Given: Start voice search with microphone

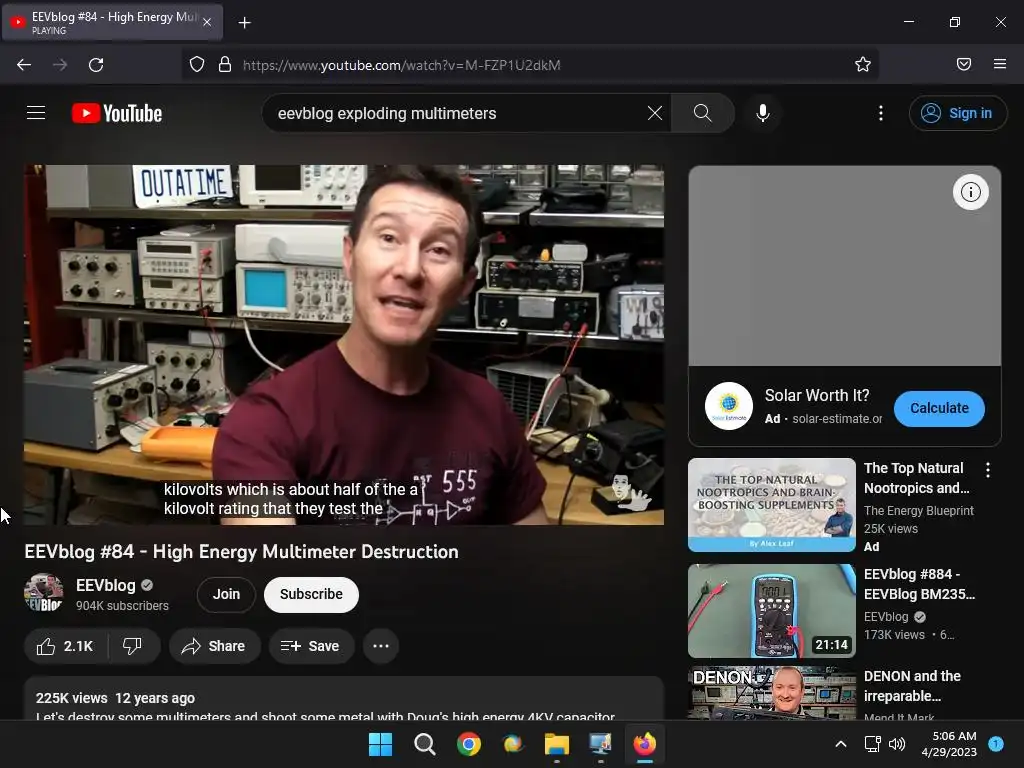Looking at the screenshot, I should [x=762, y=113].
